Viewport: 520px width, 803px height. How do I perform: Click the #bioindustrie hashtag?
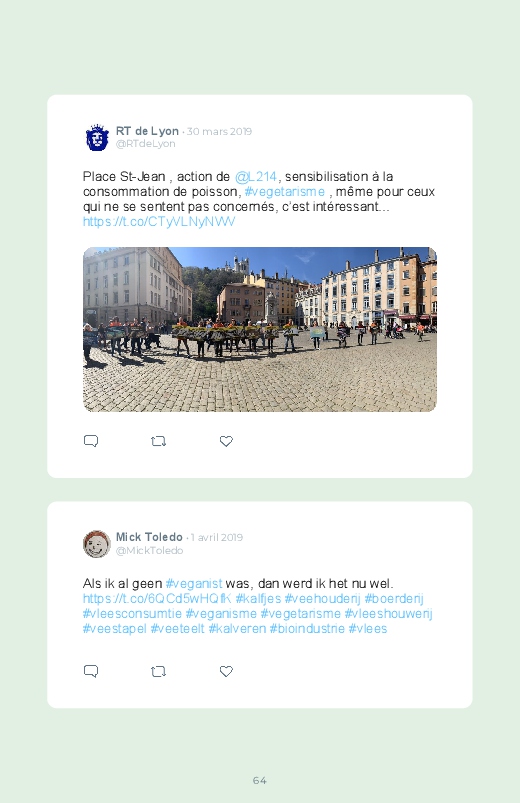[x=307, y=628]
